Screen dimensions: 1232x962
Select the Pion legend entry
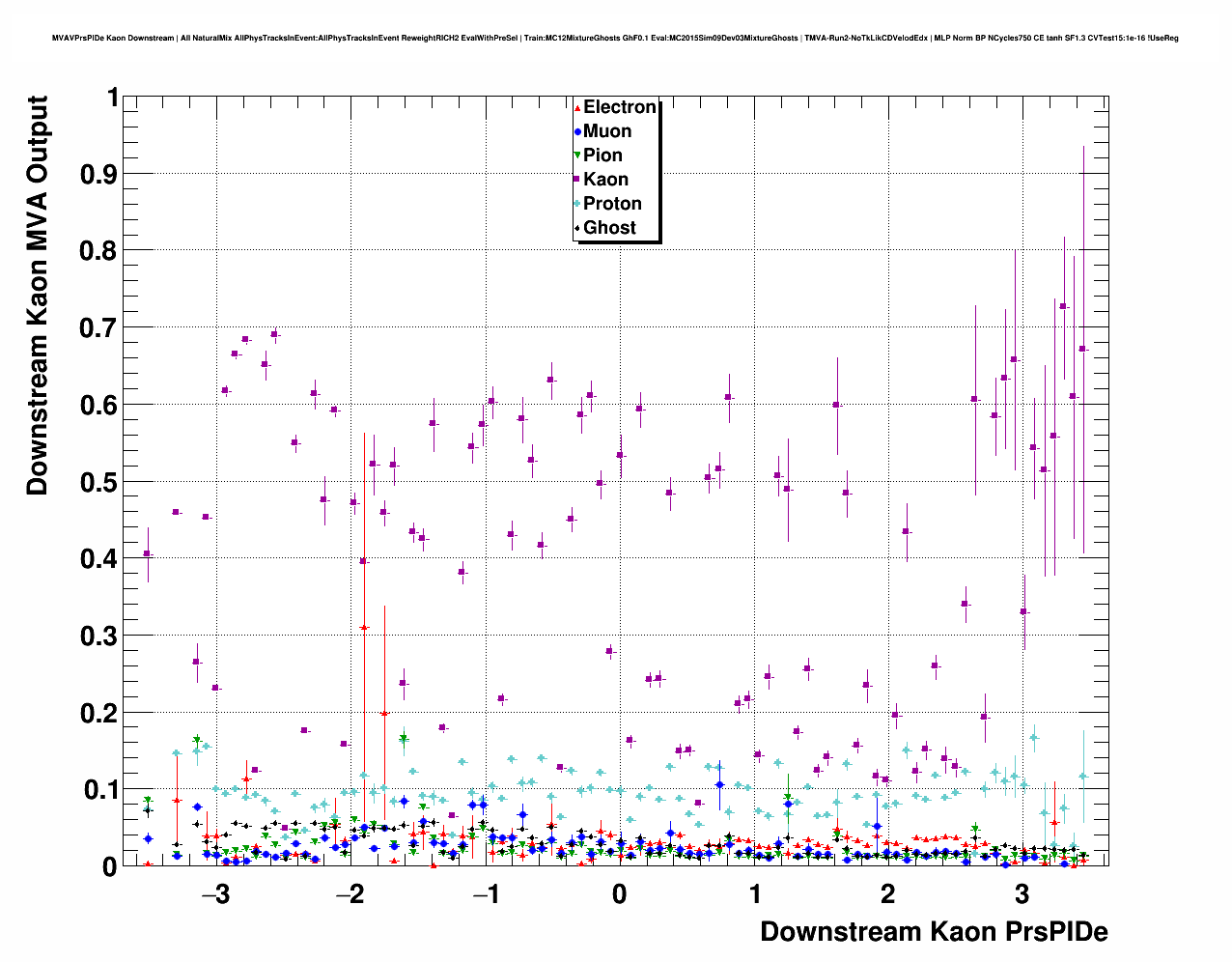[x=602, y=156]
